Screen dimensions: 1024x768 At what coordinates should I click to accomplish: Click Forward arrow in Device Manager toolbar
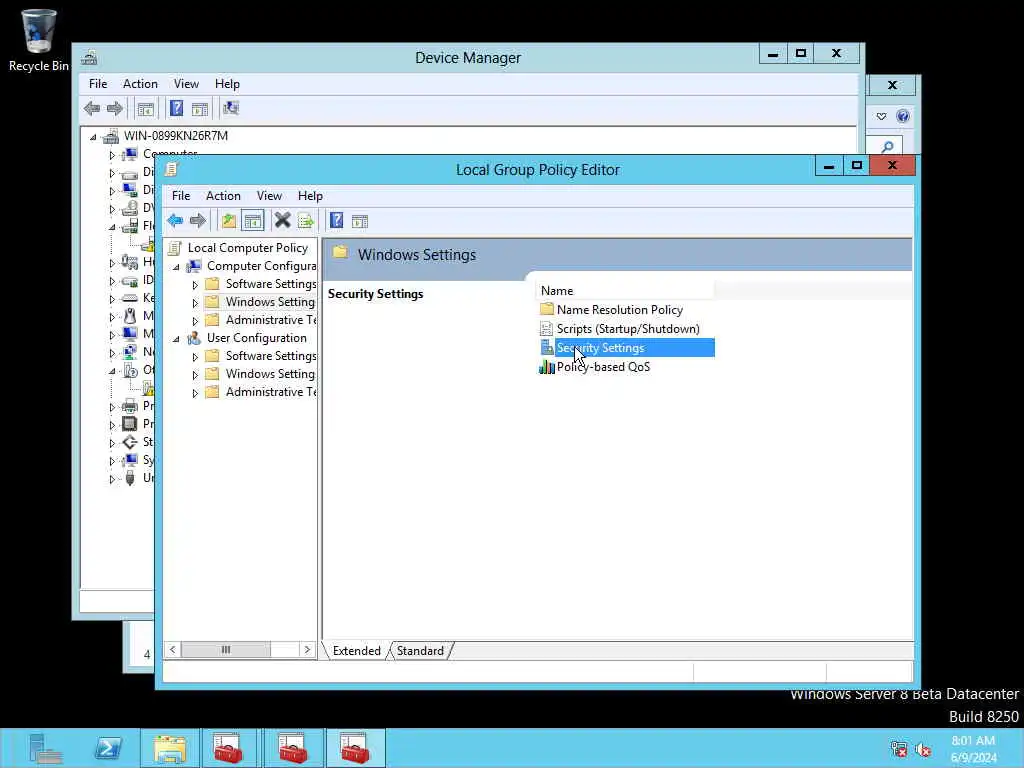pyautogui.click(x=115, y=108)
